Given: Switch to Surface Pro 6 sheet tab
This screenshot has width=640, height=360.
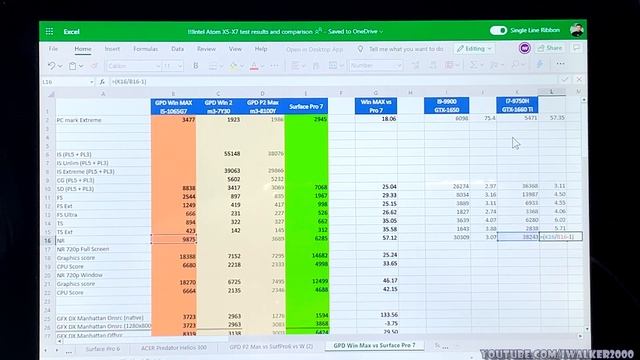Looking at the screenshot, I should pyautogui.click(x=102, y=349).
